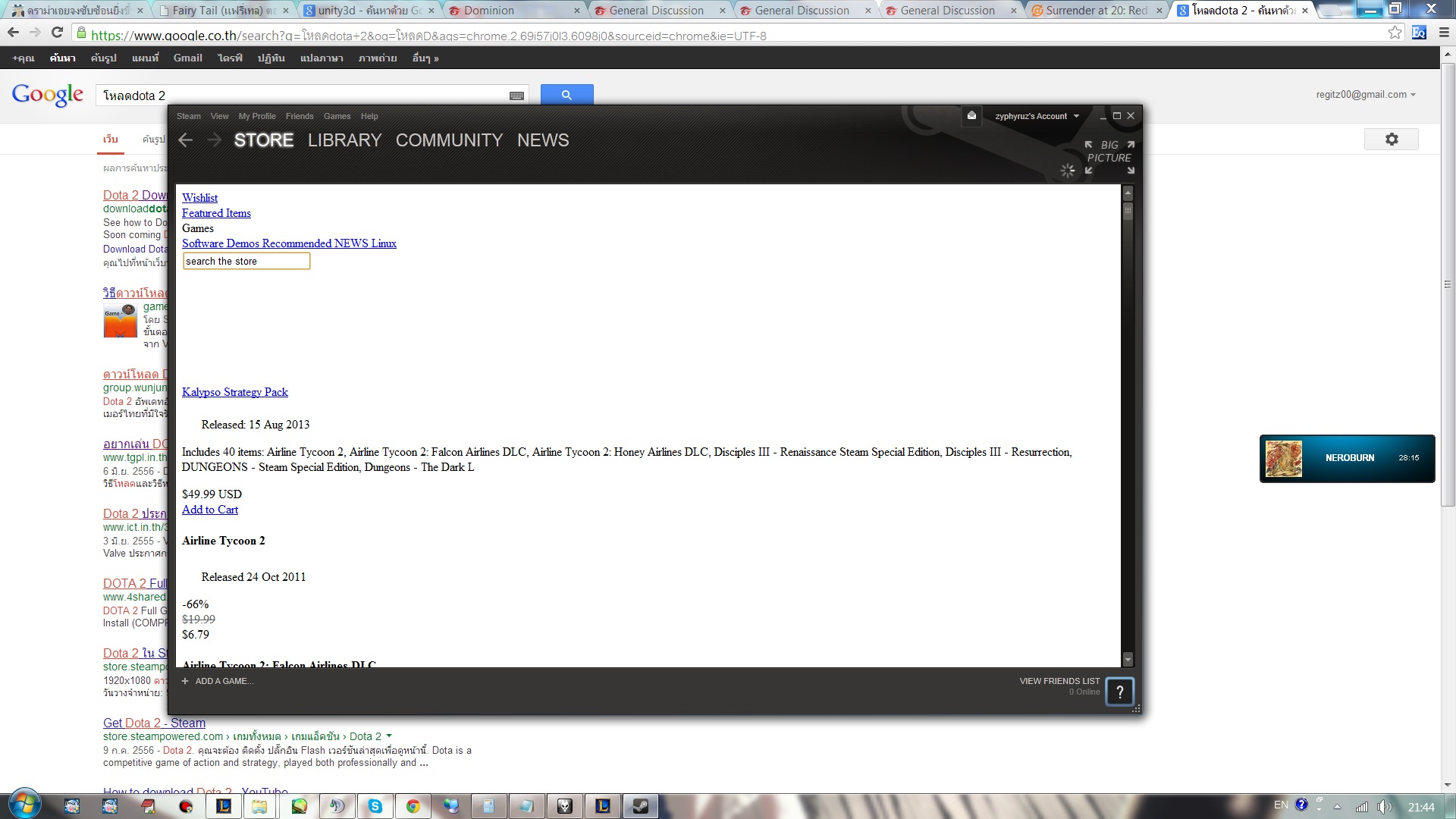Click the Steam forward navigation arrow
This screenshot has height=819, width=1456.
[x=215, y=140]
